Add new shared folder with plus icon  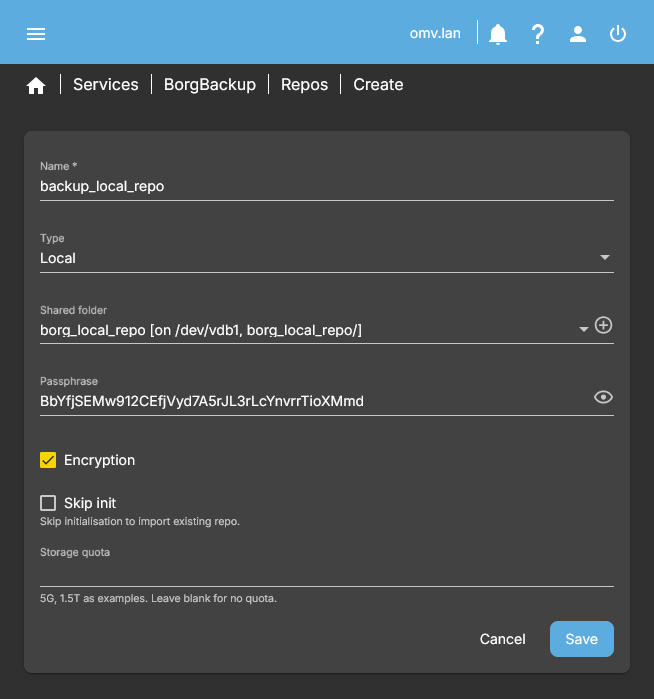point(603,325)
